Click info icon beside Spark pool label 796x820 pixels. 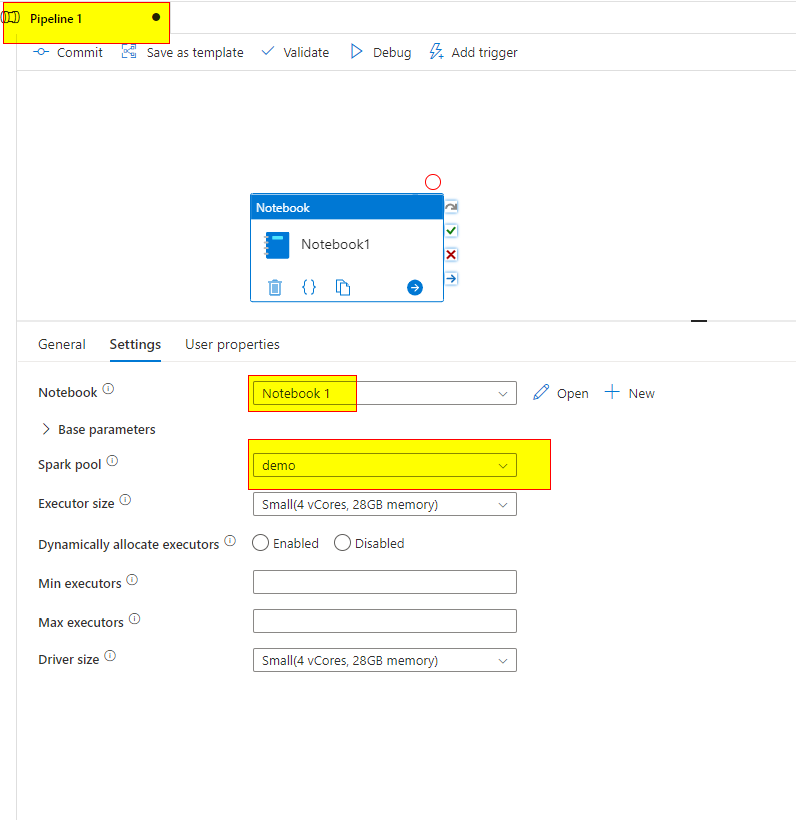tap(112, 461)
